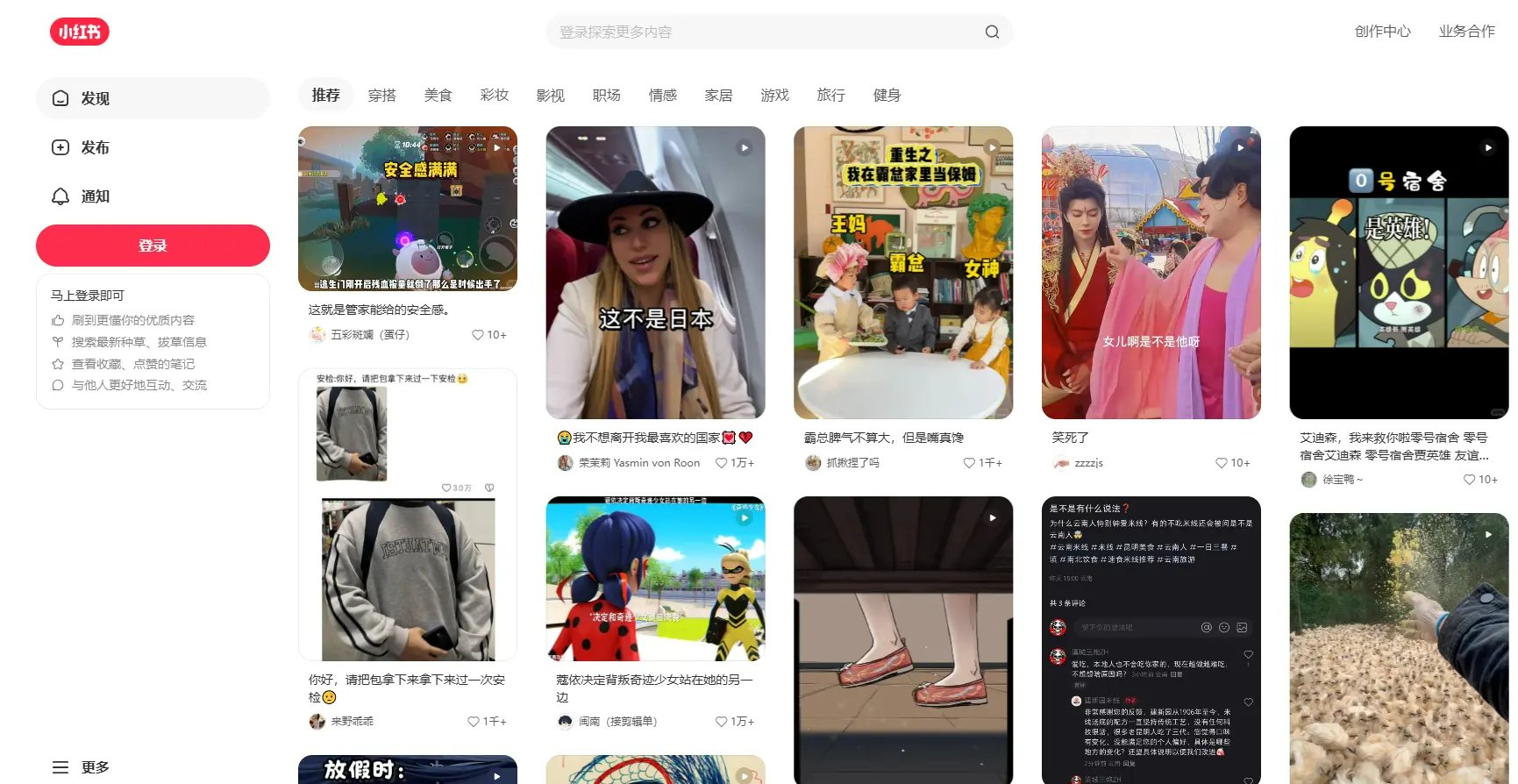
Task: Open post title 这就是管家能给的安全感。
Action: click(x=379, y=310)
